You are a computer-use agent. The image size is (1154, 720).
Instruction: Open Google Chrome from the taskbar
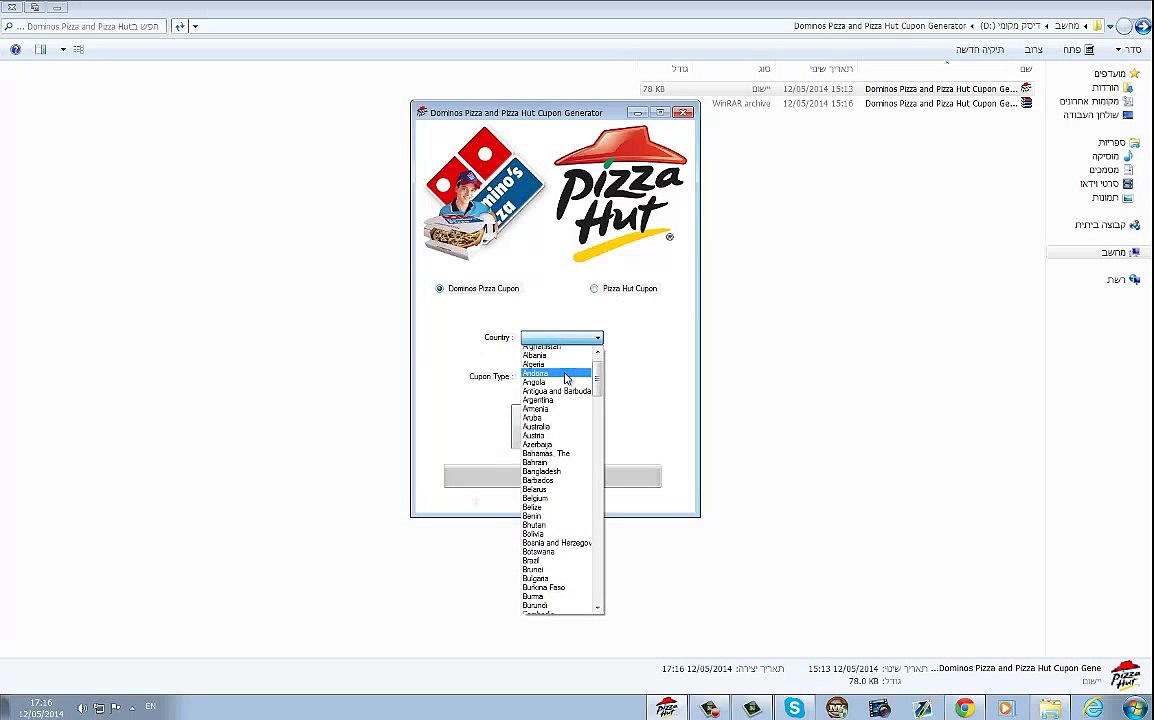(x=965, y=707)
